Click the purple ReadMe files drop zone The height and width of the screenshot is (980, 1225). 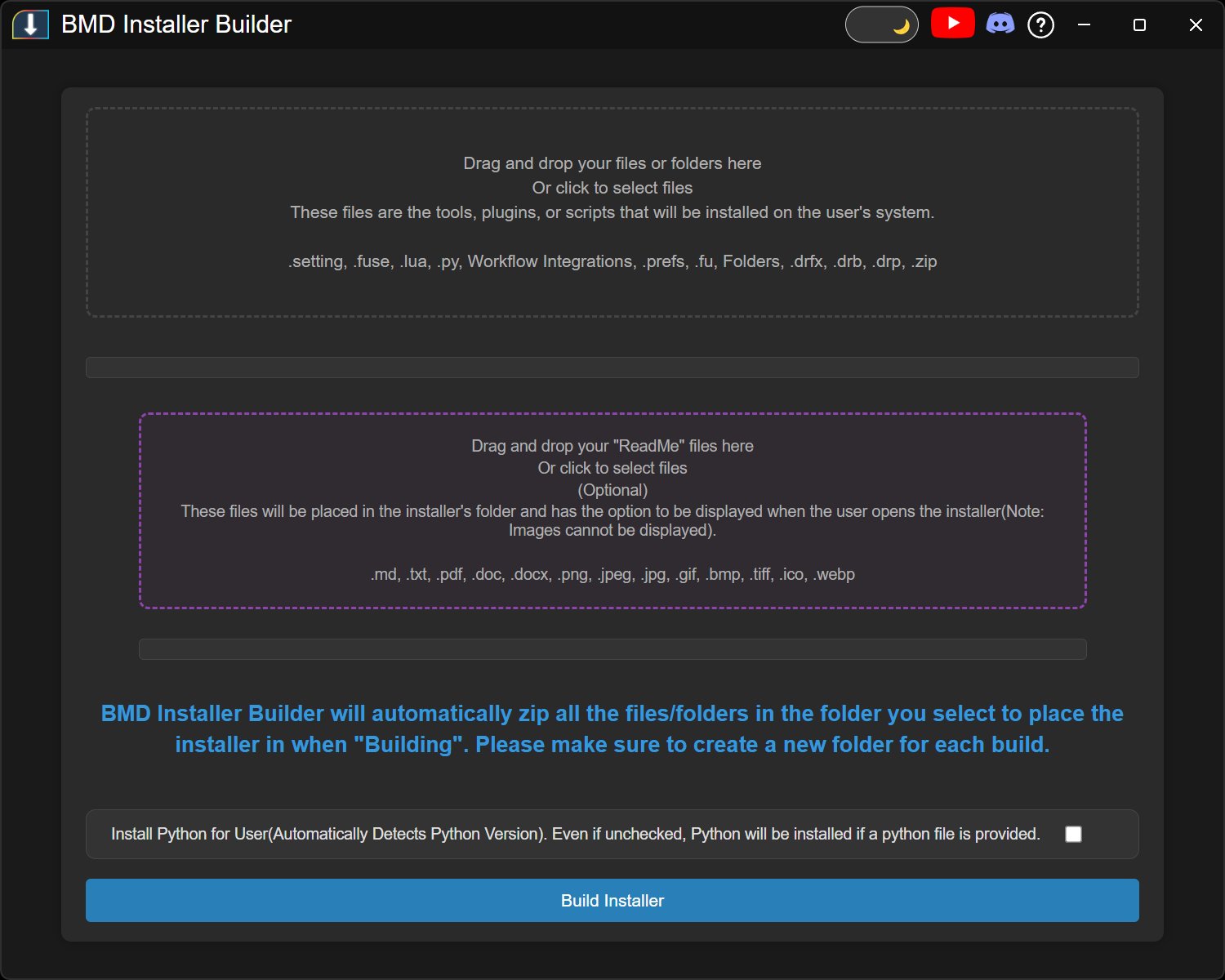[612, 510]
